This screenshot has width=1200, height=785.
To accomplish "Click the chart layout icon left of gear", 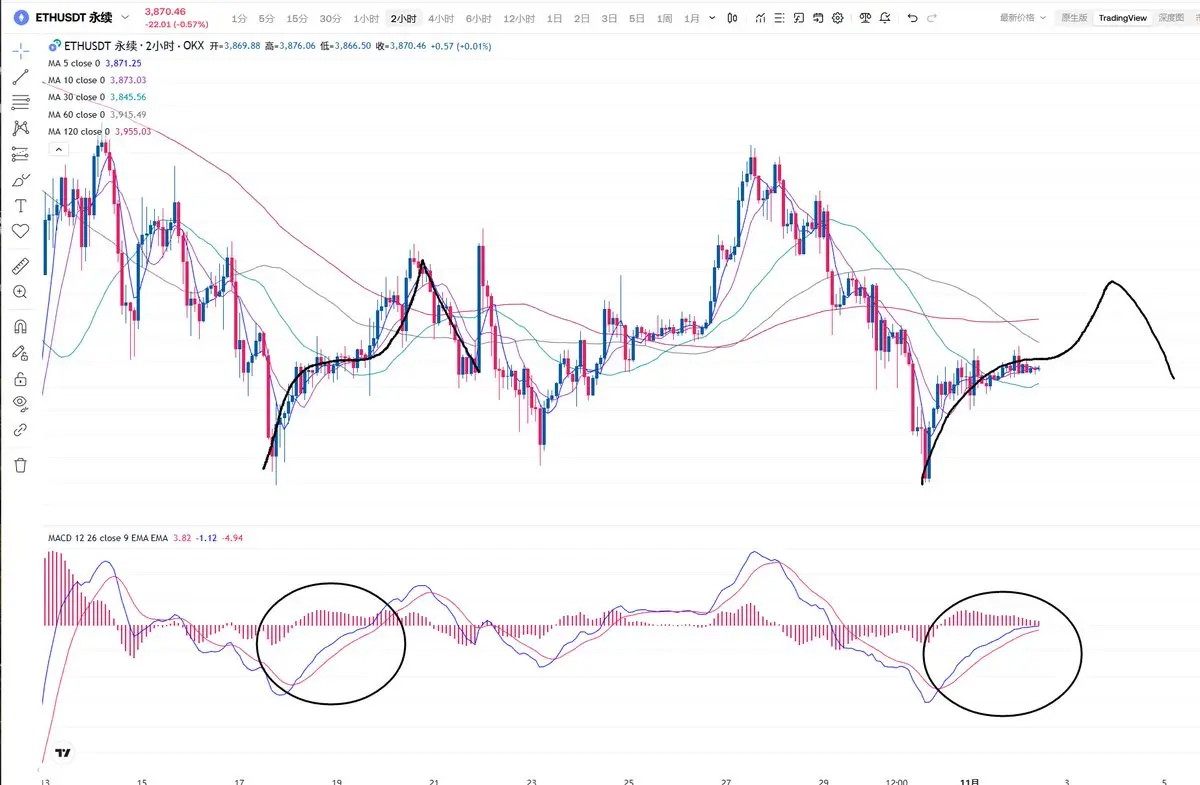I will [818, 18].
